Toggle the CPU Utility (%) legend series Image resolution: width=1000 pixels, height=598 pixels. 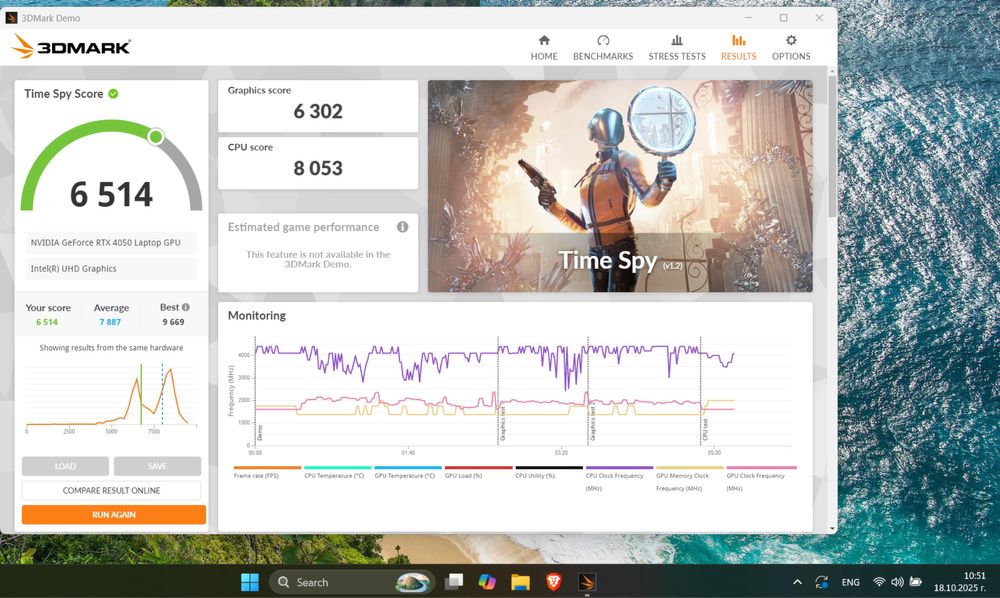tap(548, 472)
